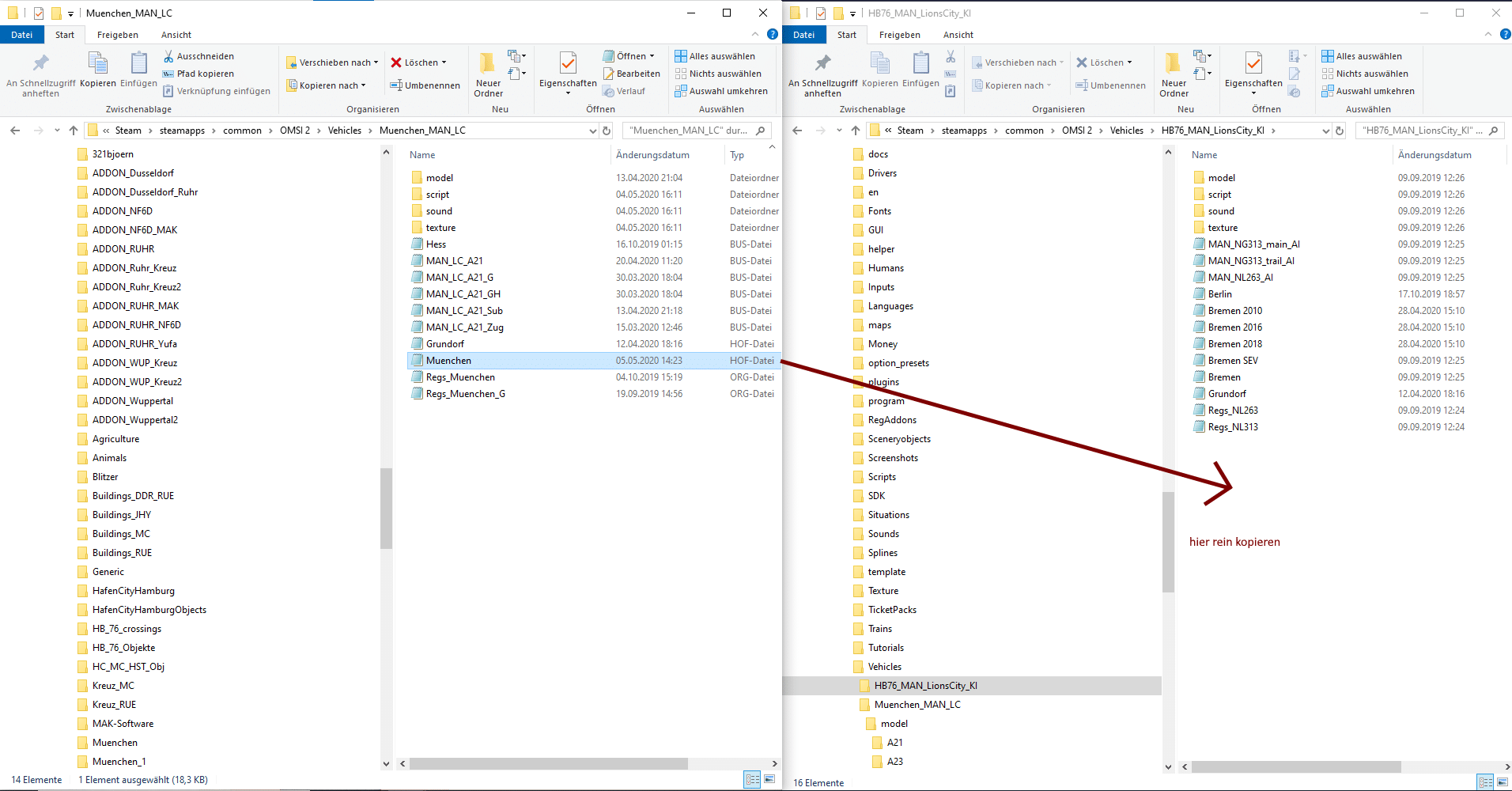Screen dimensions: 1512x791
Task: Create Neuer Ordner in HB76_MAN_LionsCity_KI window
Action: click(1174, 74)
